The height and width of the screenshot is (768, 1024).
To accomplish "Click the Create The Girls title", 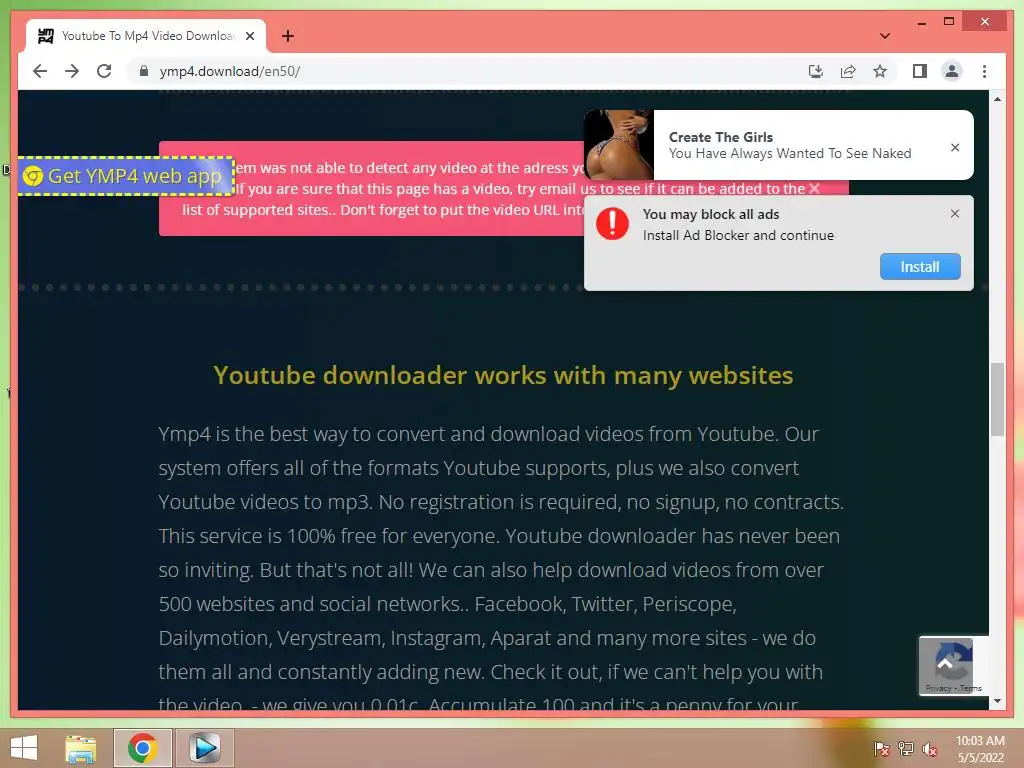I will click(720, 137).
